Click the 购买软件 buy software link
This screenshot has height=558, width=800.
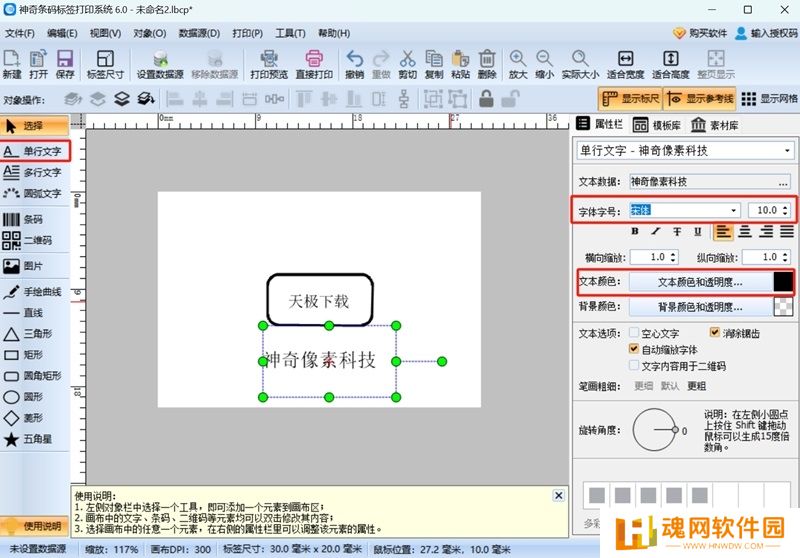coord(699,33)
